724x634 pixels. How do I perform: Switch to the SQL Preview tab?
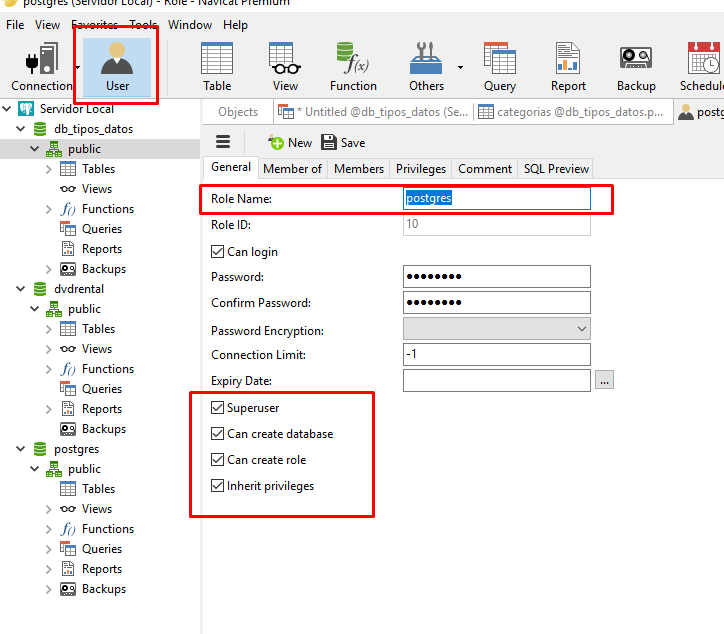pyautogui.click(x=556, y=169)
